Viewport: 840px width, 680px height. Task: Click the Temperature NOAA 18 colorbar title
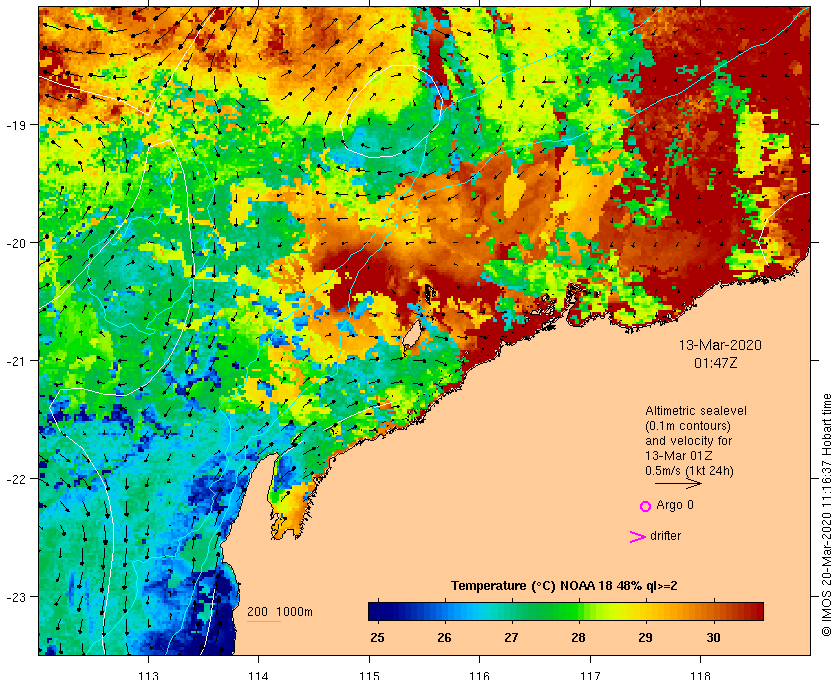pyautogui.click(x=564, y=586)
